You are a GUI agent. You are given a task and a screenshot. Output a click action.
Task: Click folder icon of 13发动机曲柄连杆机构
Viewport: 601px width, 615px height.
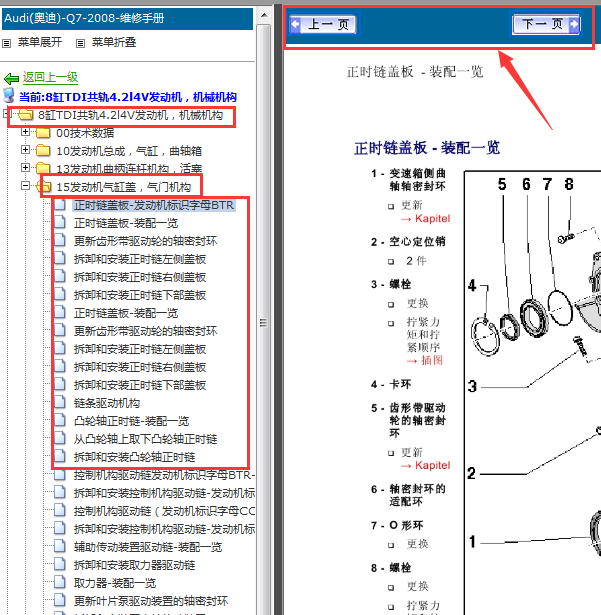43,168
